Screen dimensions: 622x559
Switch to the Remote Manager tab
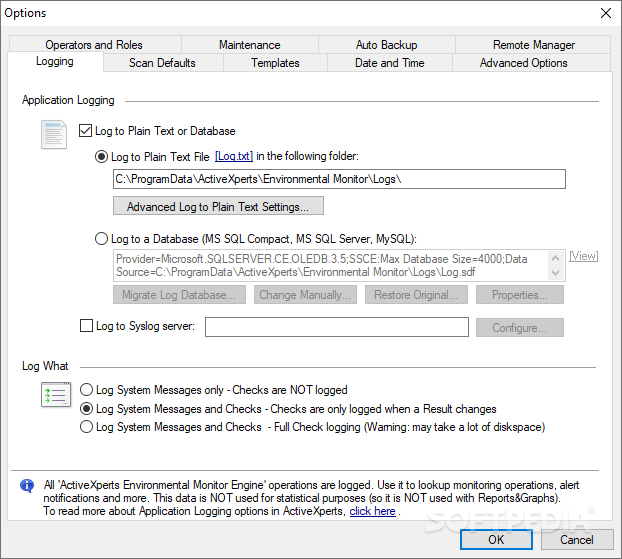point(534,45)
